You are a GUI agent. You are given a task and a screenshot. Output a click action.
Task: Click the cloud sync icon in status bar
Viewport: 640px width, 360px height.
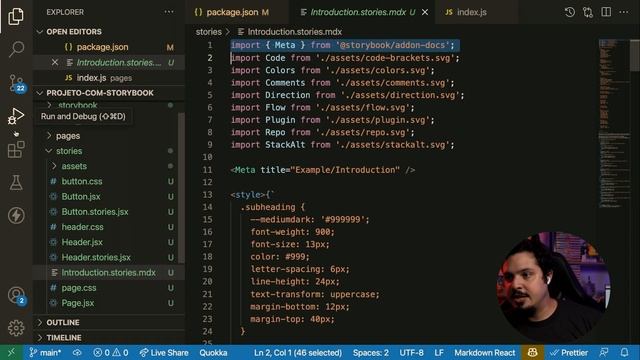tap(77, 353)
